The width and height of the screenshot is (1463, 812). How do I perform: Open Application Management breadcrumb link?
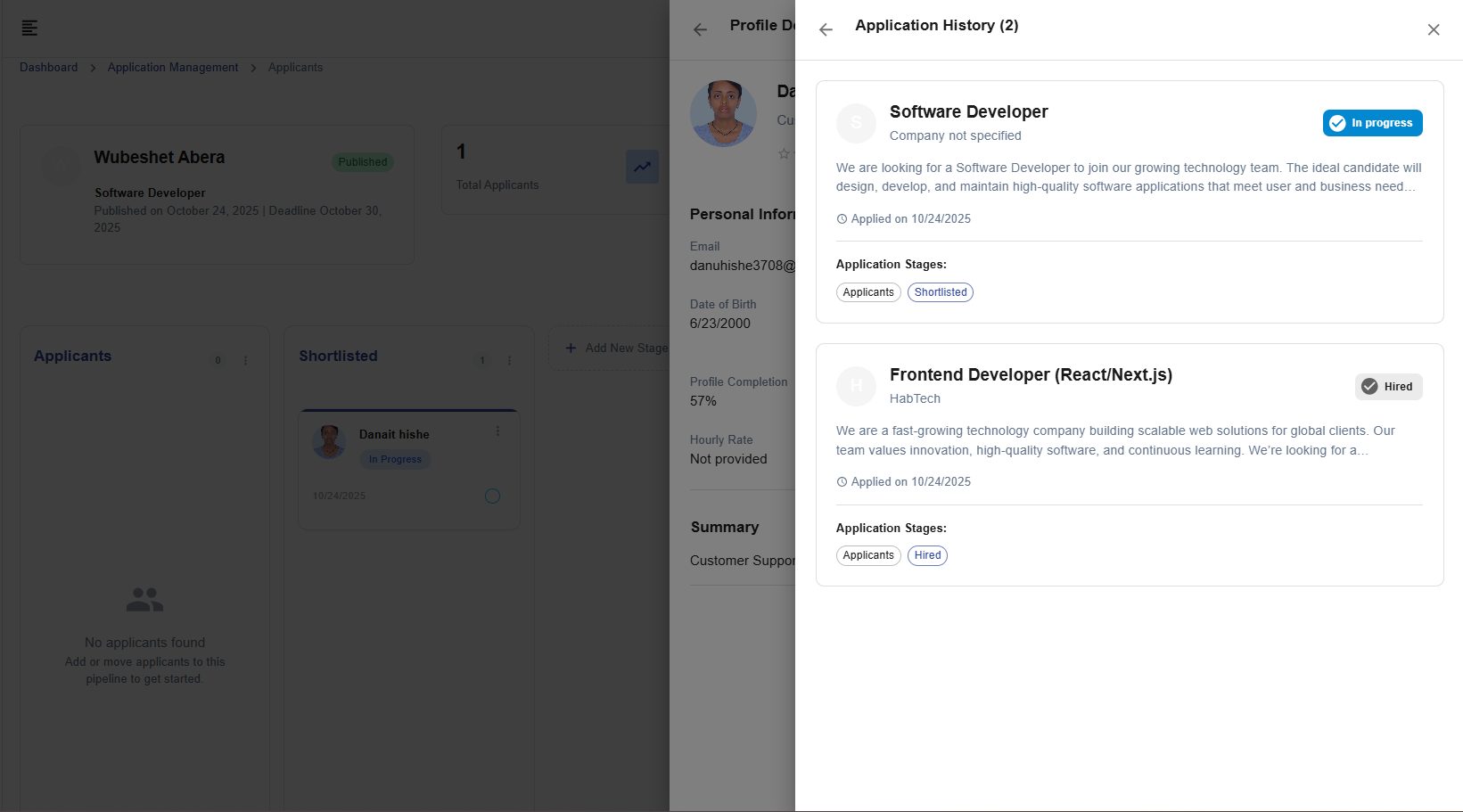pos(173,68)
